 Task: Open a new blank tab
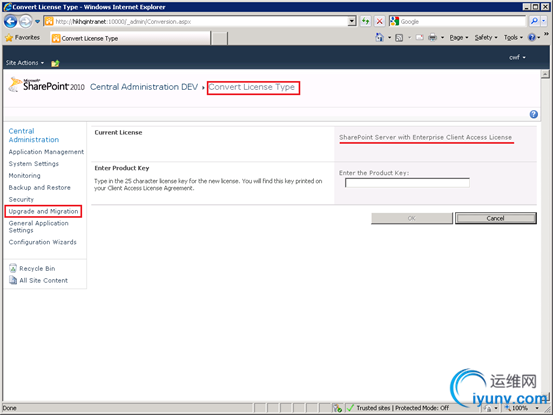[x=220, y=38]
